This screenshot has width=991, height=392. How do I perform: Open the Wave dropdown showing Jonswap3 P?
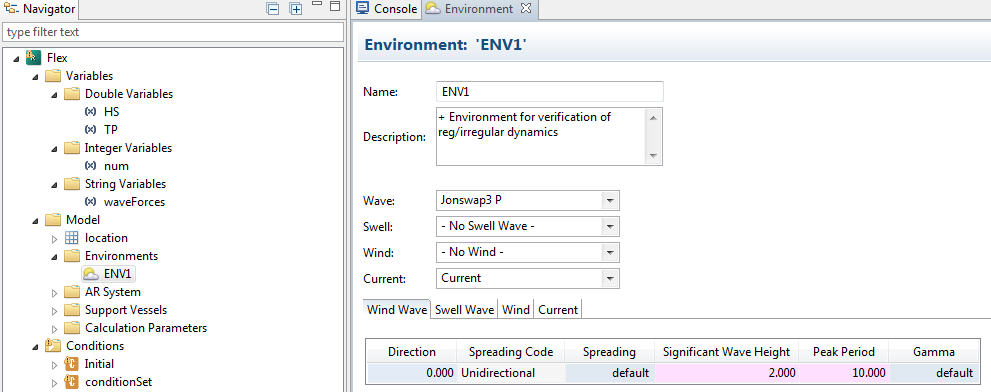528,200
